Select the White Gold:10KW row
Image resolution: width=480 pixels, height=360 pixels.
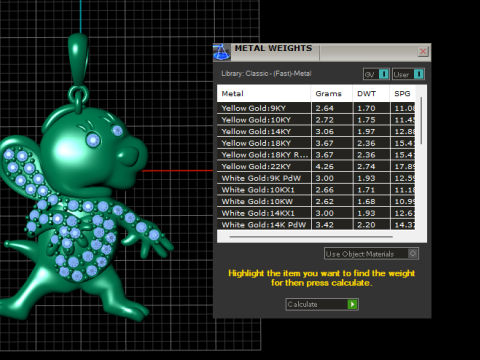coord(316,201)
